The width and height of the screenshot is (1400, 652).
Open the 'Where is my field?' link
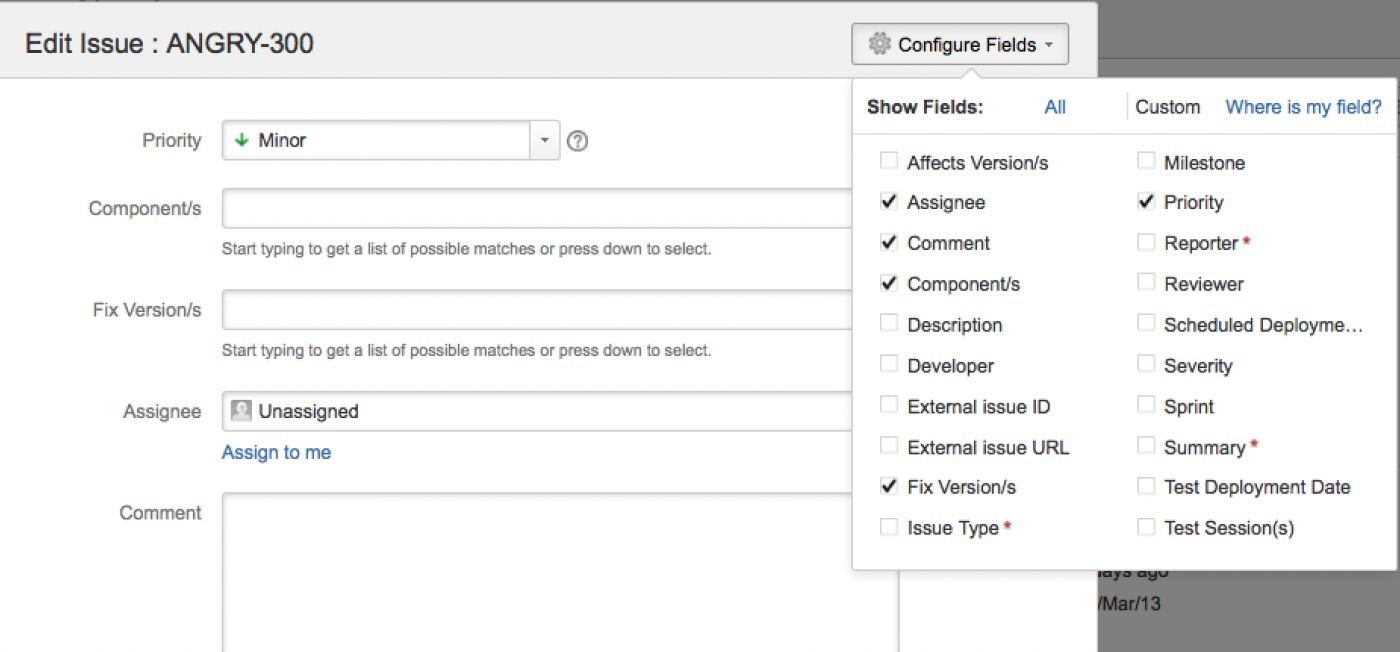tap(1303, 107)
